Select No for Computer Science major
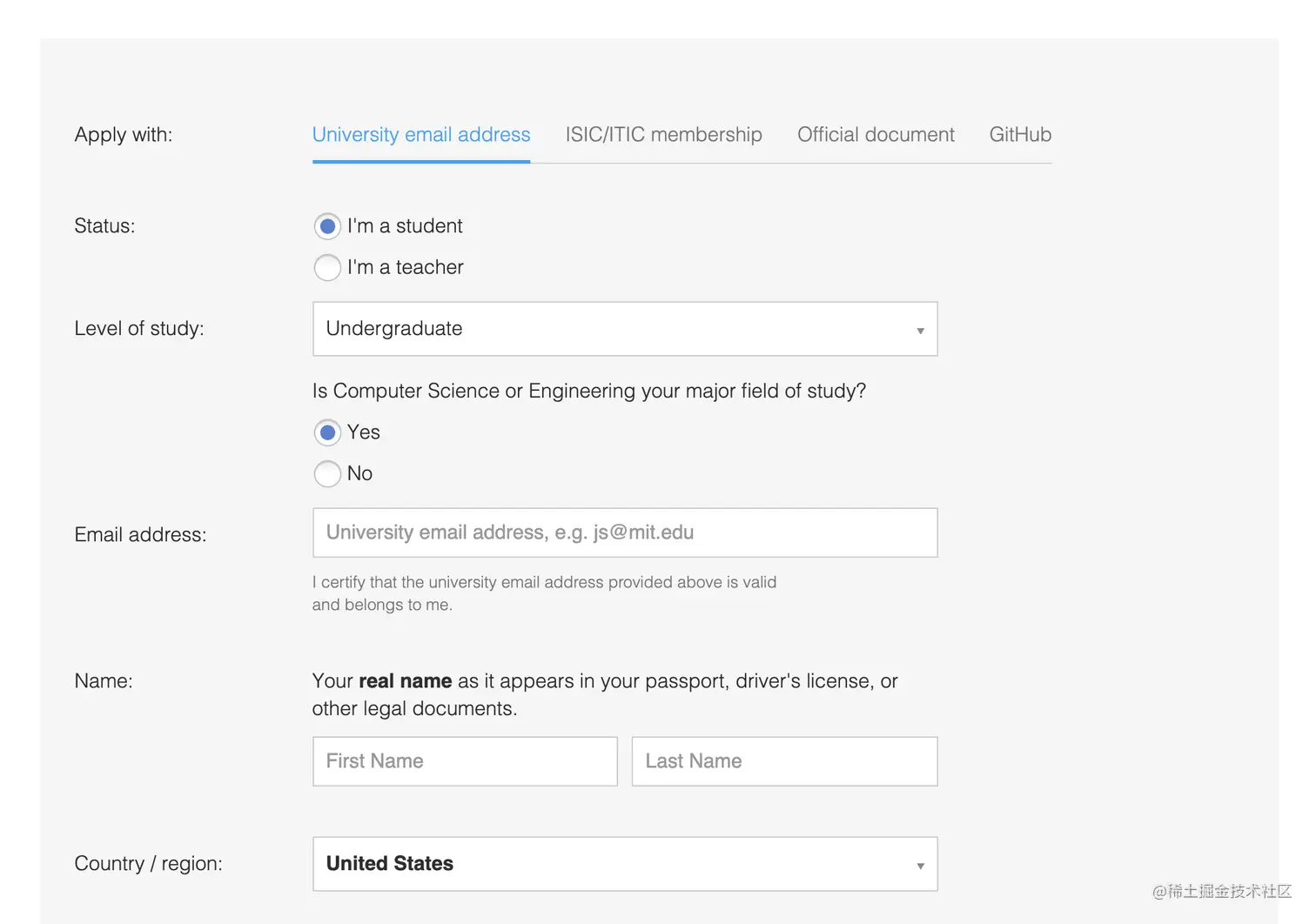 pyautogui.click(x=327, y=473)
